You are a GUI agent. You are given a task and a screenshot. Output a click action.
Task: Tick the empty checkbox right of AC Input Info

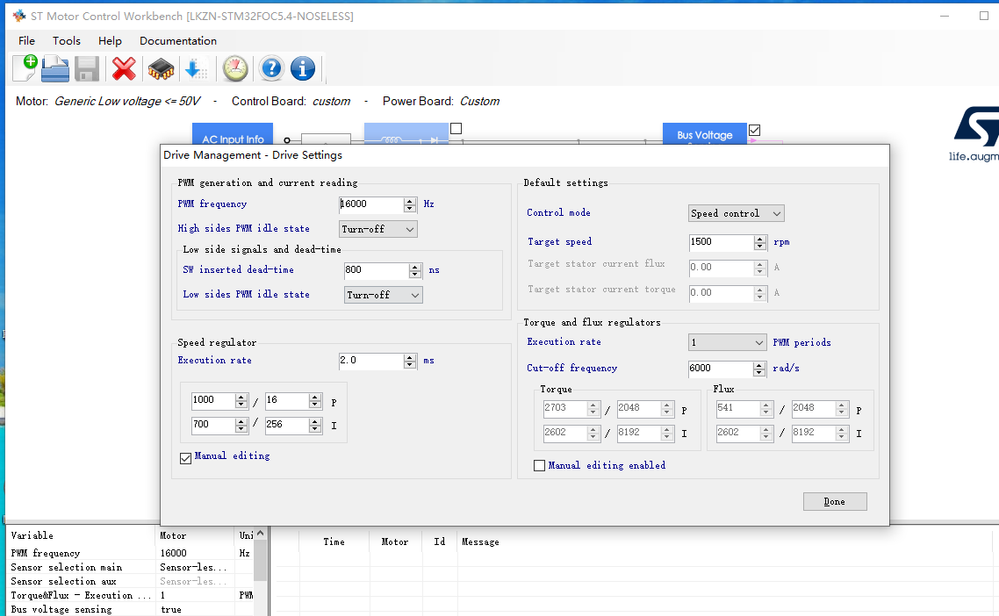pos(456,129)
